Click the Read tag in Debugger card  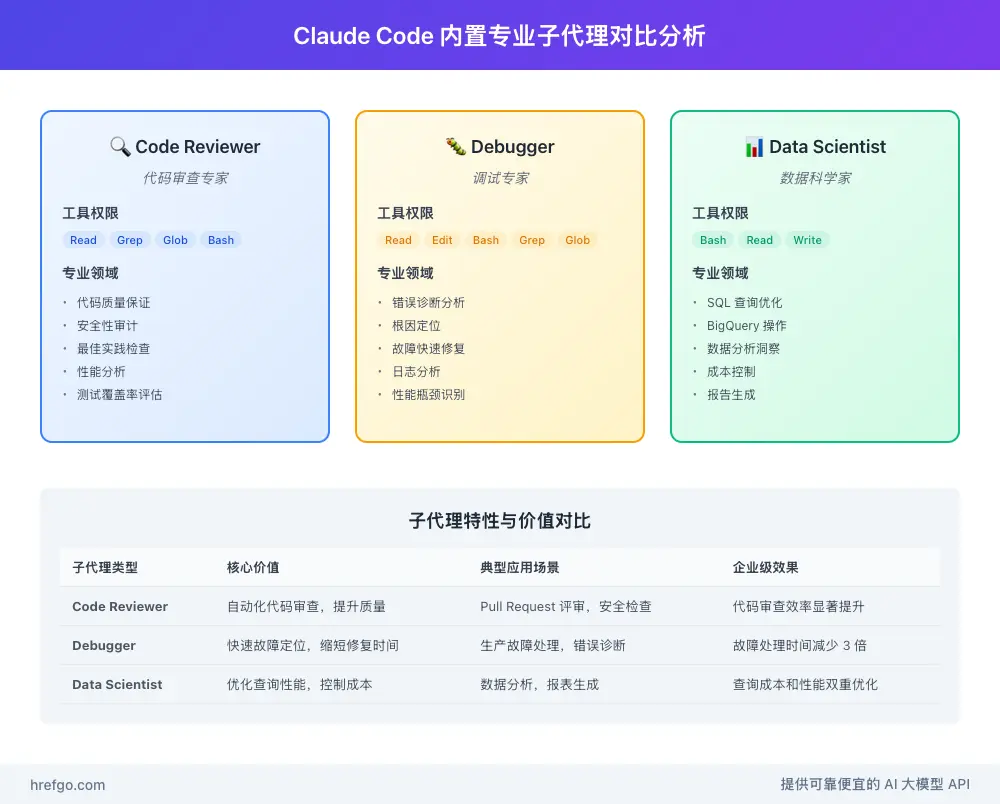click(399, 240)
